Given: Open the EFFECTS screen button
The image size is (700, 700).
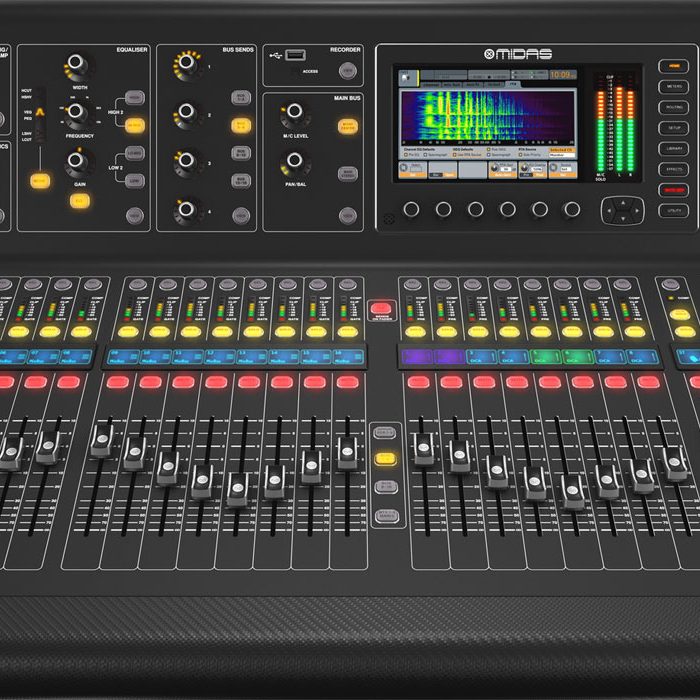Looking at the screenshot, I should click(673, 170).
